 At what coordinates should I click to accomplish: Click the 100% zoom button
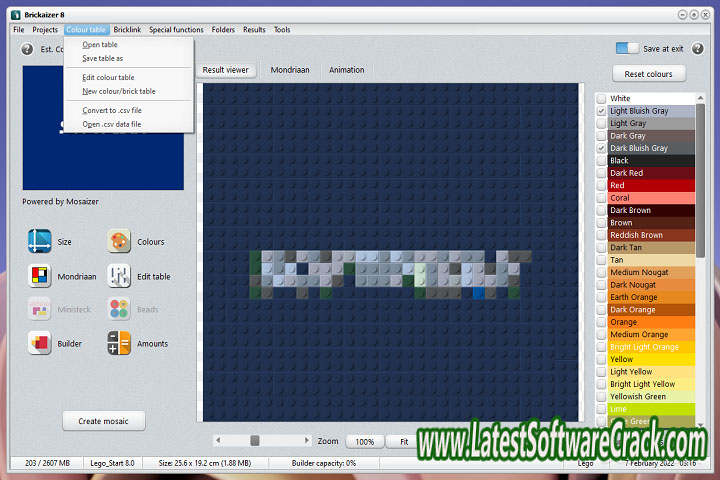[x=365, y=441]
